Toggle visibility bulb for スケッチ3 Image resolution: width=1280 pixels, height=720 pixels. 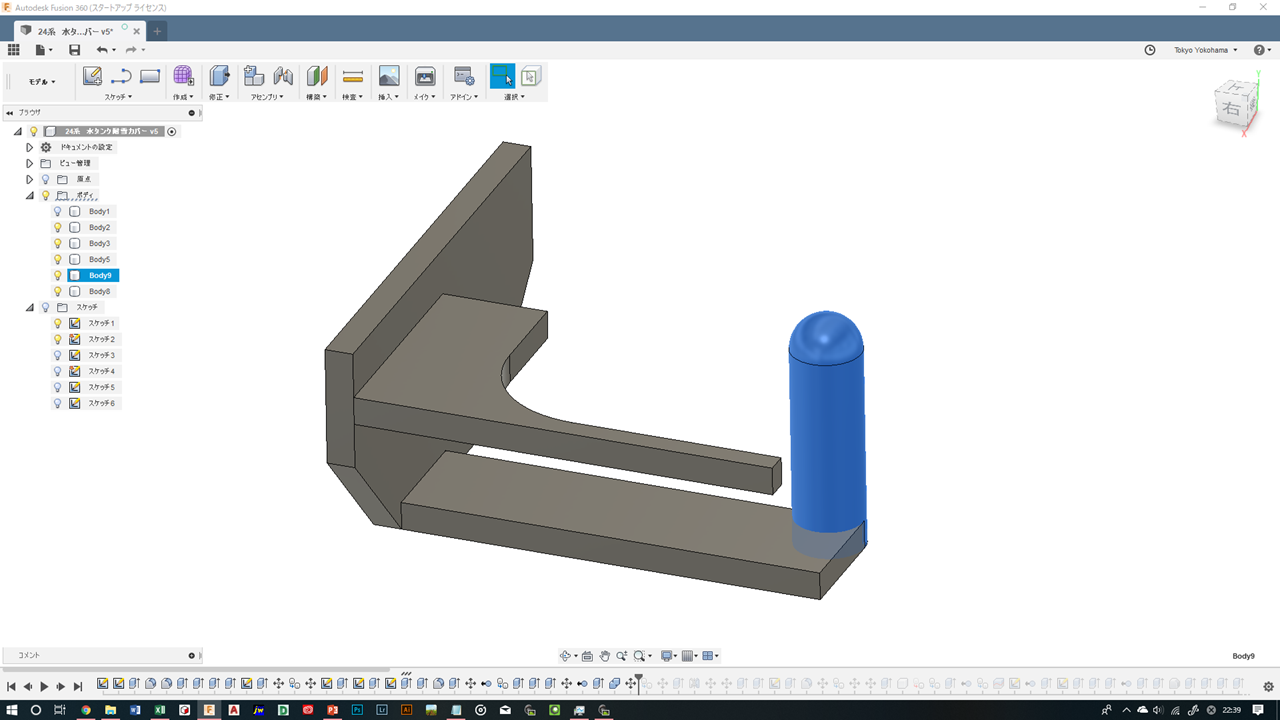click(x=58, y=356)
